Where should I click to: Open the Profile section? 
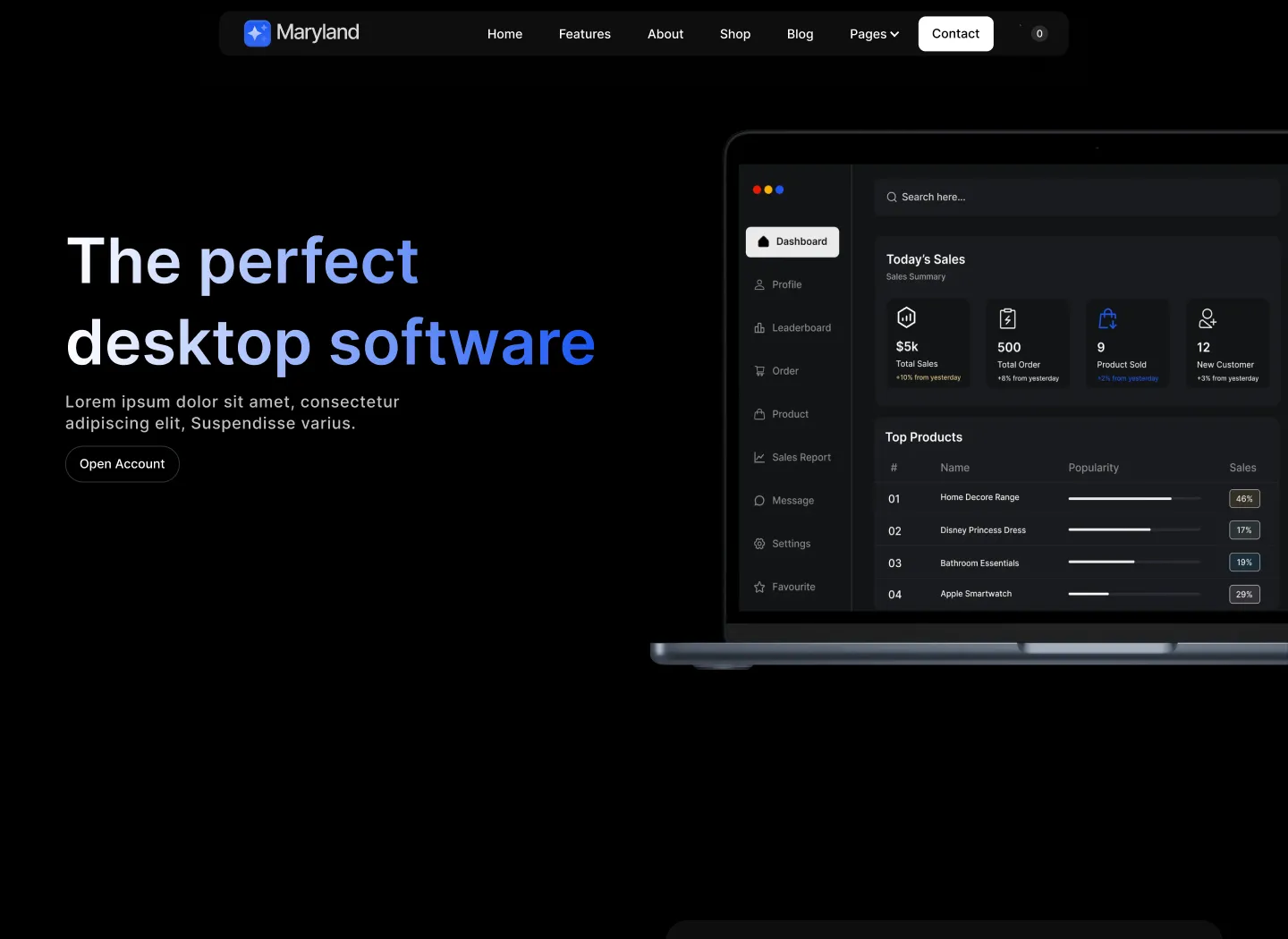pos(785,284)
